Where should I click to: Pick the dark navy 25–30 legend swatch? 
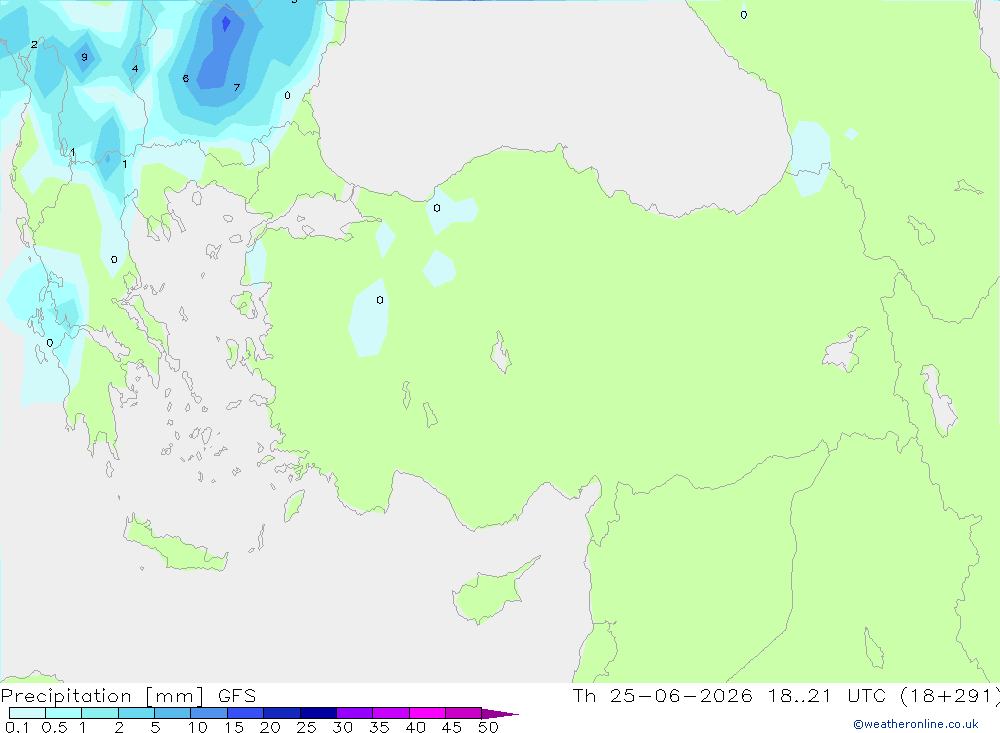[318, 713]
